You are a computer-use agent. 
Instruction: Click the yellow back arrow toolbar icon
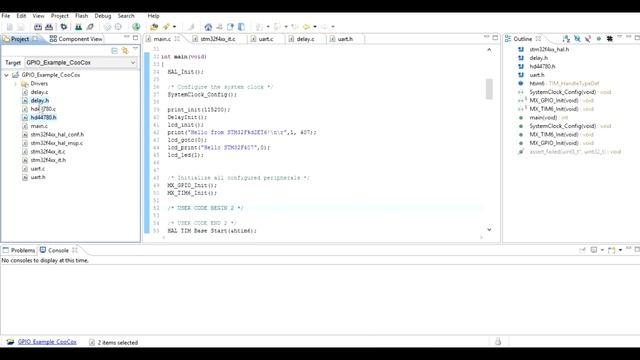[x=306, y=27]
